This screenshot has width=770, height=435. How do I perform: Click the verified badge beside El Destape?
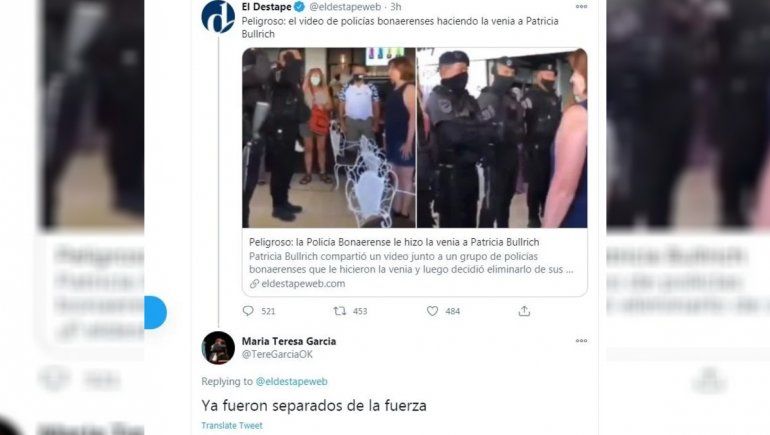tap(299, 7)
